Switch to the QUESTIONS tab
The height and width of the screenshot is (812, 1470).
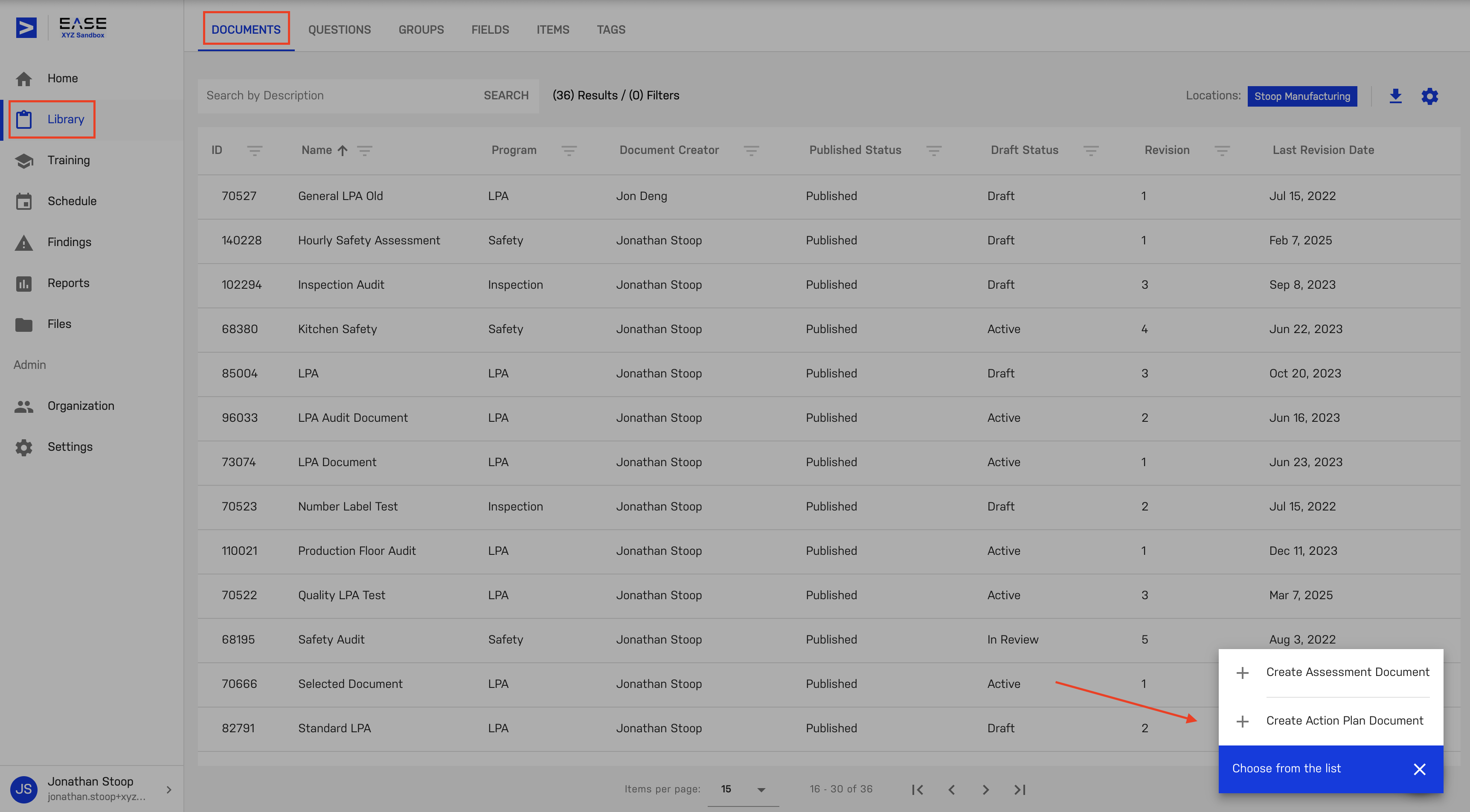(x=340, y=30)
